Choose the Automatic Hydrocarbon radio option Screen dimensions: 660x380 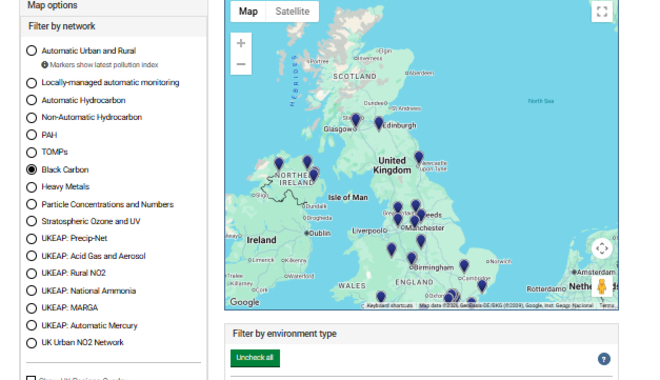[x=32, y=100]
